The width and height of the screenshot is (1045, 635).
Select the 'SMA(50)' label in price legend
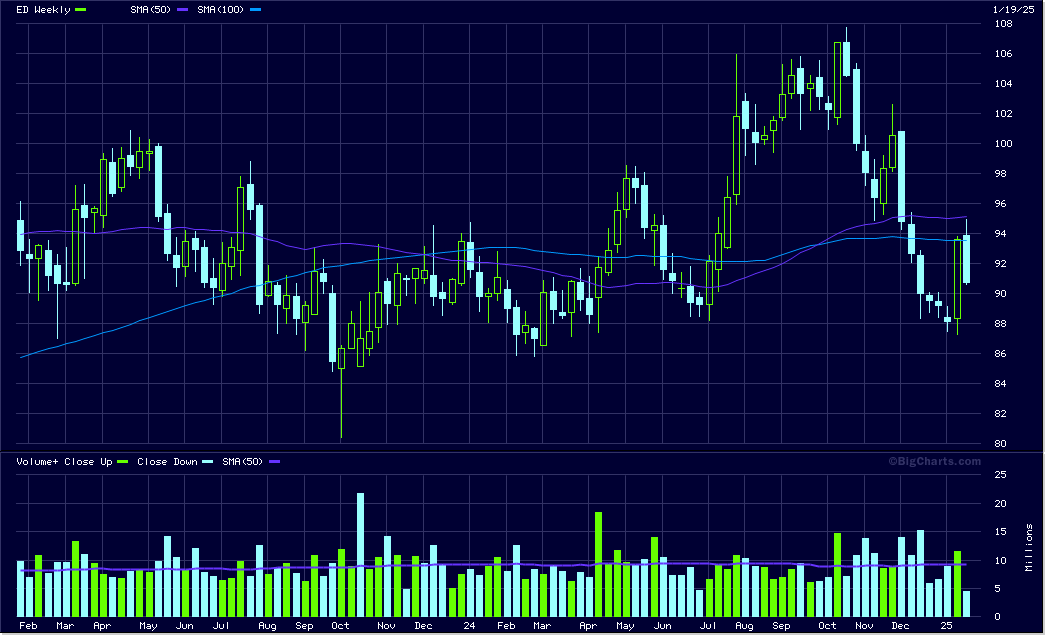pyautogui.click(x=151, y=10)
